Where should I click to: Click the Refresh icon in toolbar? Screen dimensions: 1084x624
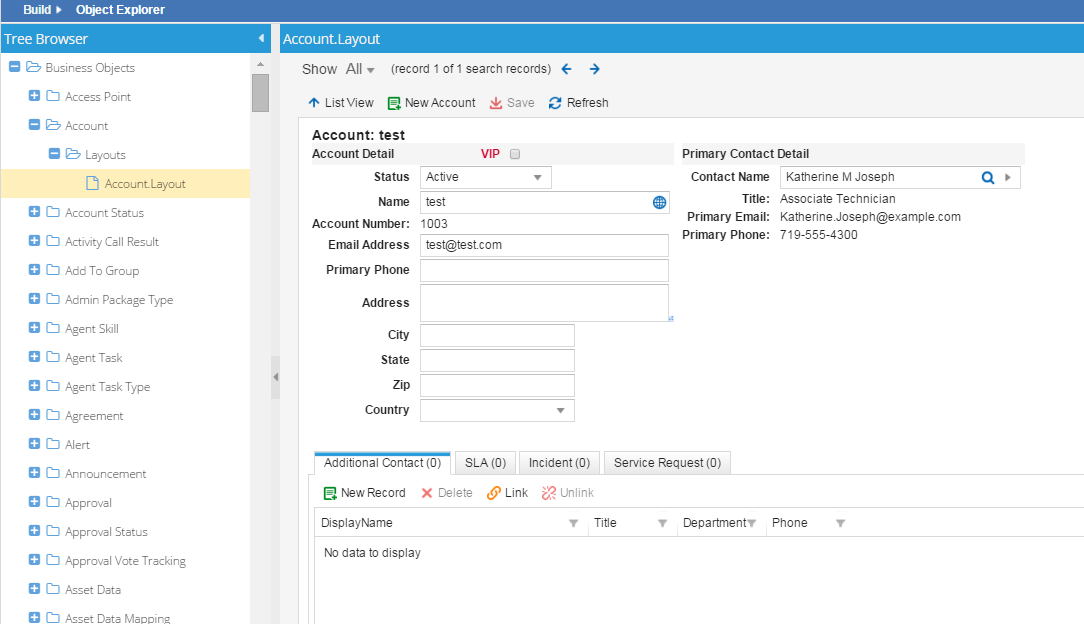tap(555, 103)
